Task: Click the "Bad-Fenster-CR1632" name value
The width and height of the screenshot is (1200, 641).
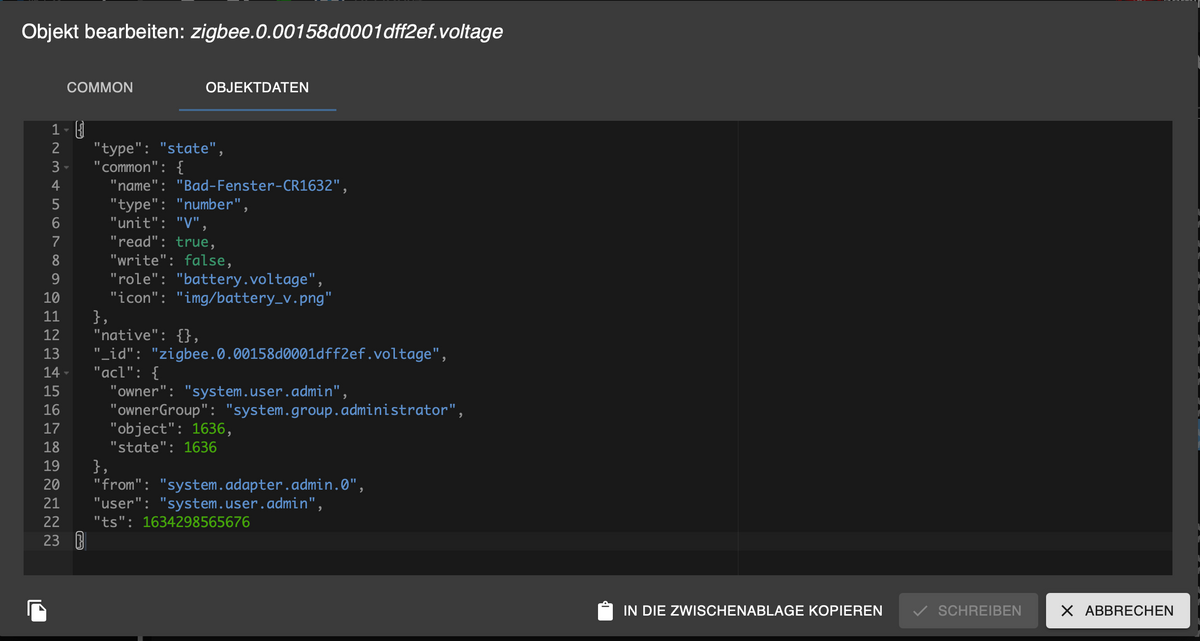Action: tap(258, 186)
